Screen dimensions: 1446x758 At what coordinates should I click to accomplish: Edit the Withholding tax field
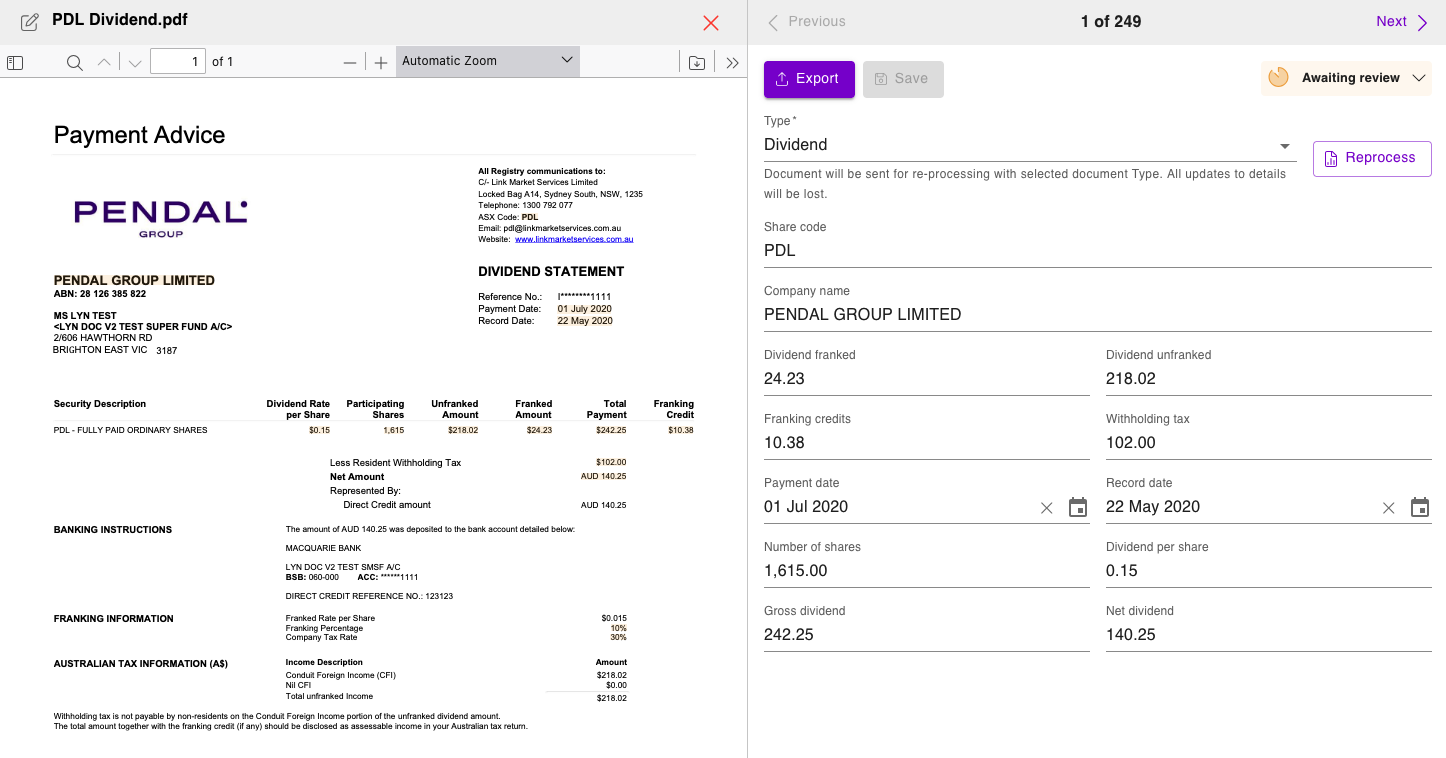(1269, 443)
